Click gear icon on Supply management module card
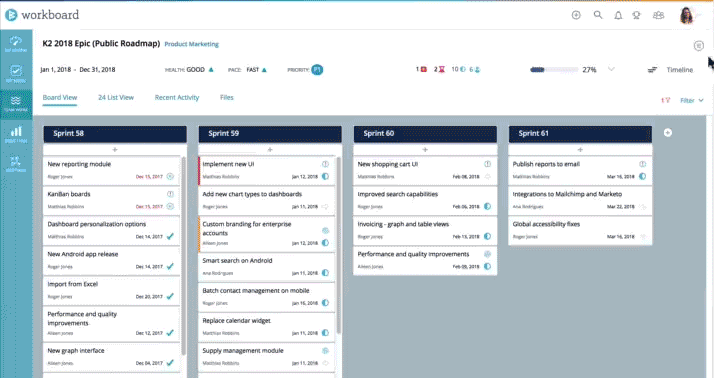The height and width of the screenshot is (378, 714). (x=325, y=351)
